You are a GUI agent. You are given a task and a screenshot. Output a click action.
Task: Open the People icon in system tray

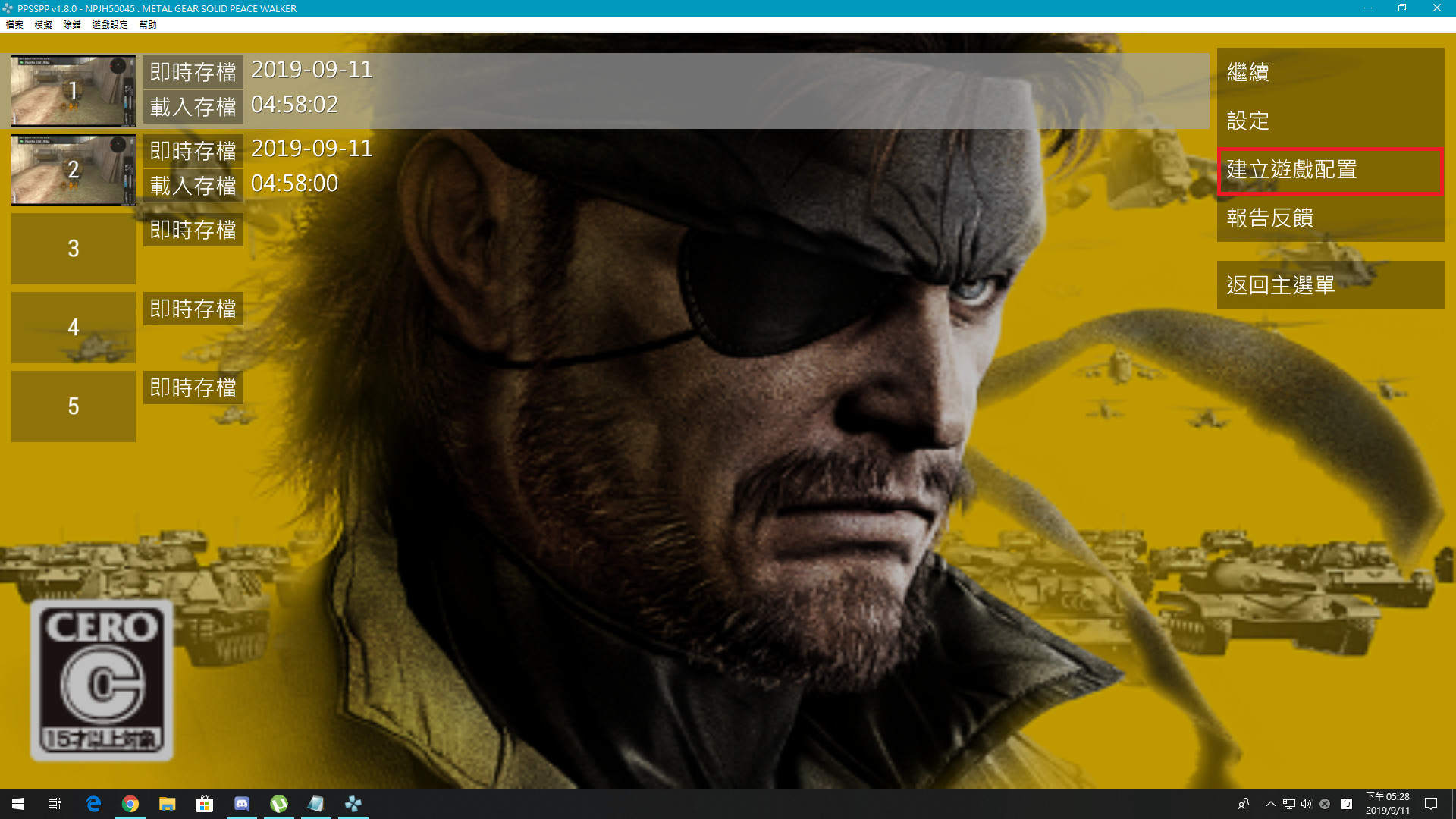click(1244, 804)
